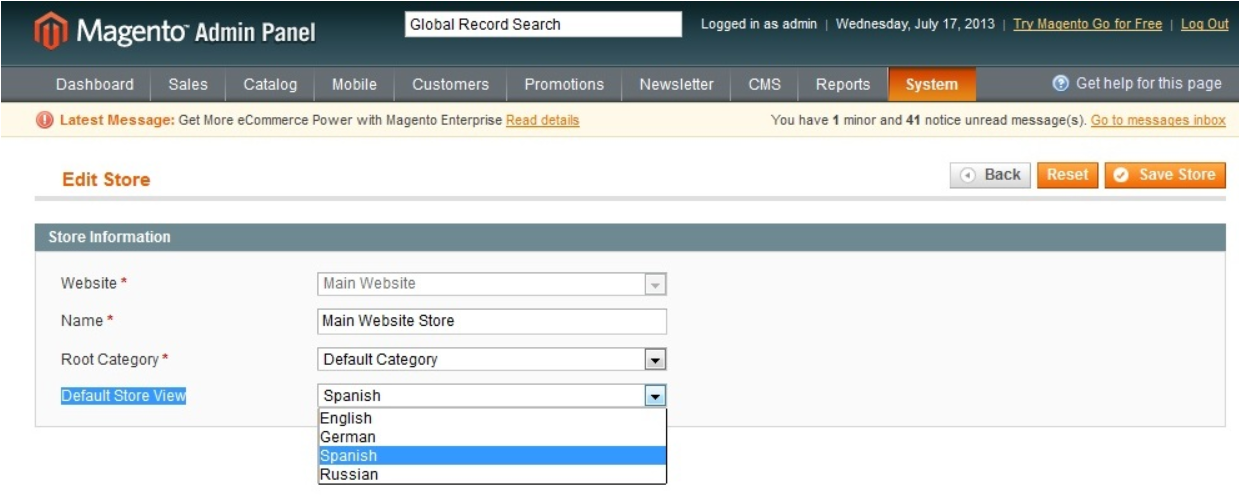Open the Reports menu
Screen dimensions: 1239x499
(843, 85)
